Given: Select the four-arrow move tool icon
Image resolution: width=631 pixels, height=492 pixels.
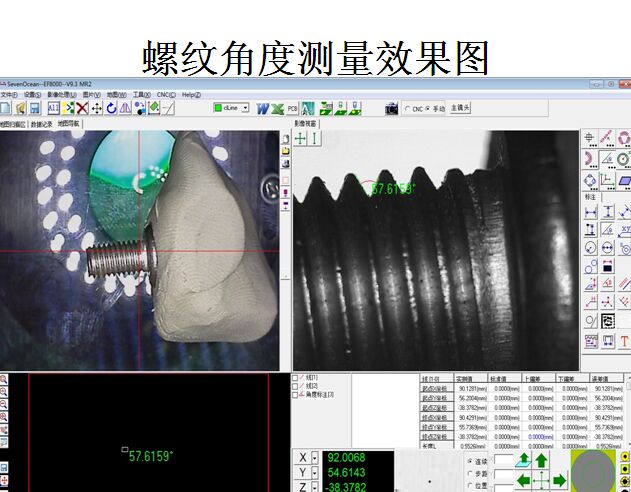Looking at the screenshot, I should point(96,108).
